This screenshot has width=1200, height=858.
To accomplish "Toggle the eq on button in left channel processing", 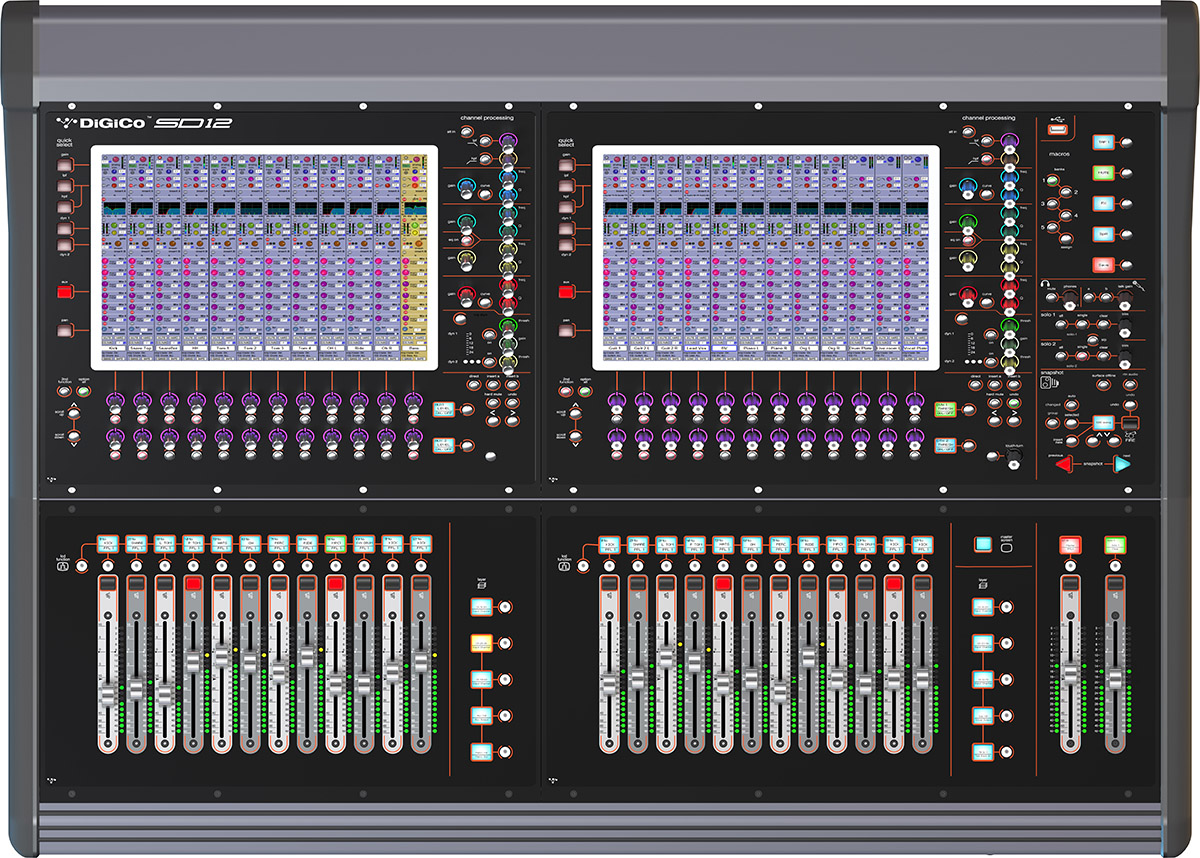I will (466, 240).
